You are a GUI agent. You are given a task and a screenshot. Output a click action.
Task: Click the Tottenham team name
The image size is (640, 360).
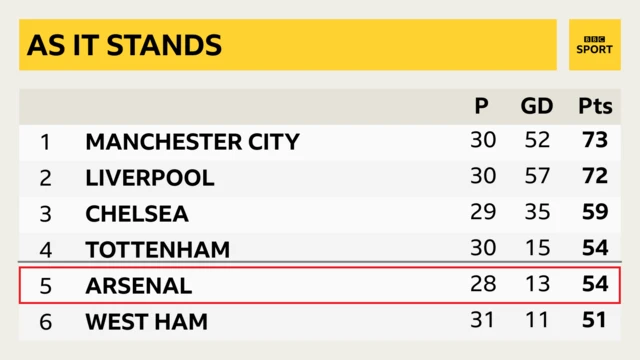coord(158,249)
